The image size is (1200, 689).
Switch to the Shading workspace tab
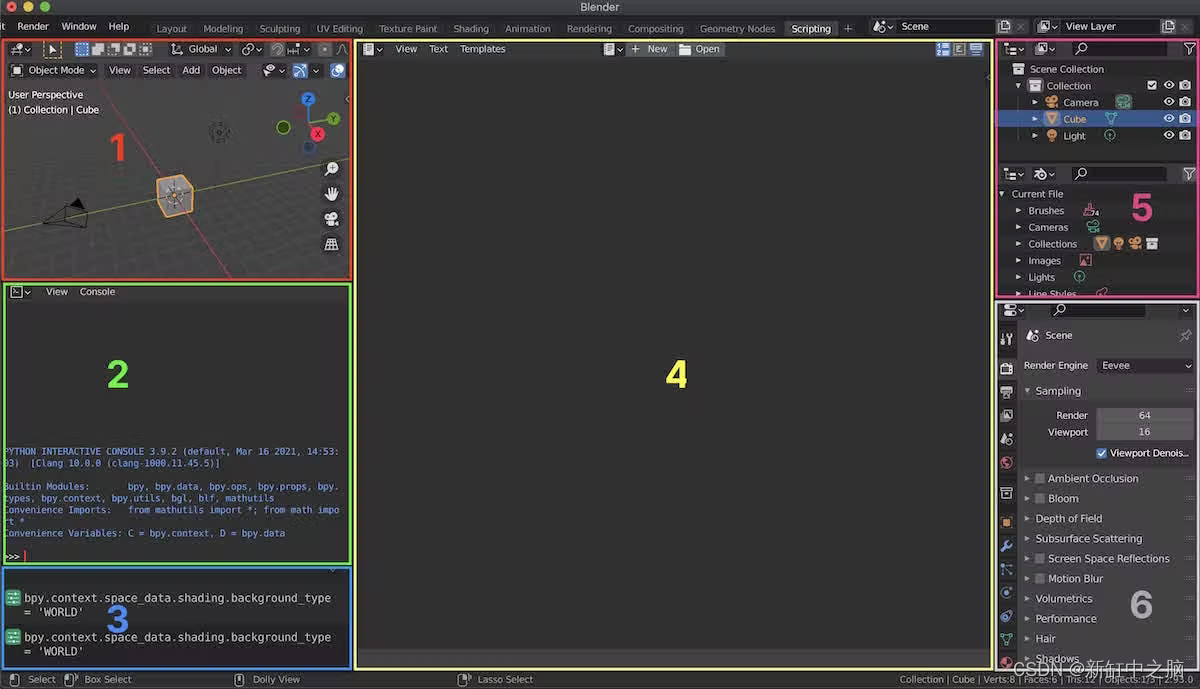click(471, 28)
